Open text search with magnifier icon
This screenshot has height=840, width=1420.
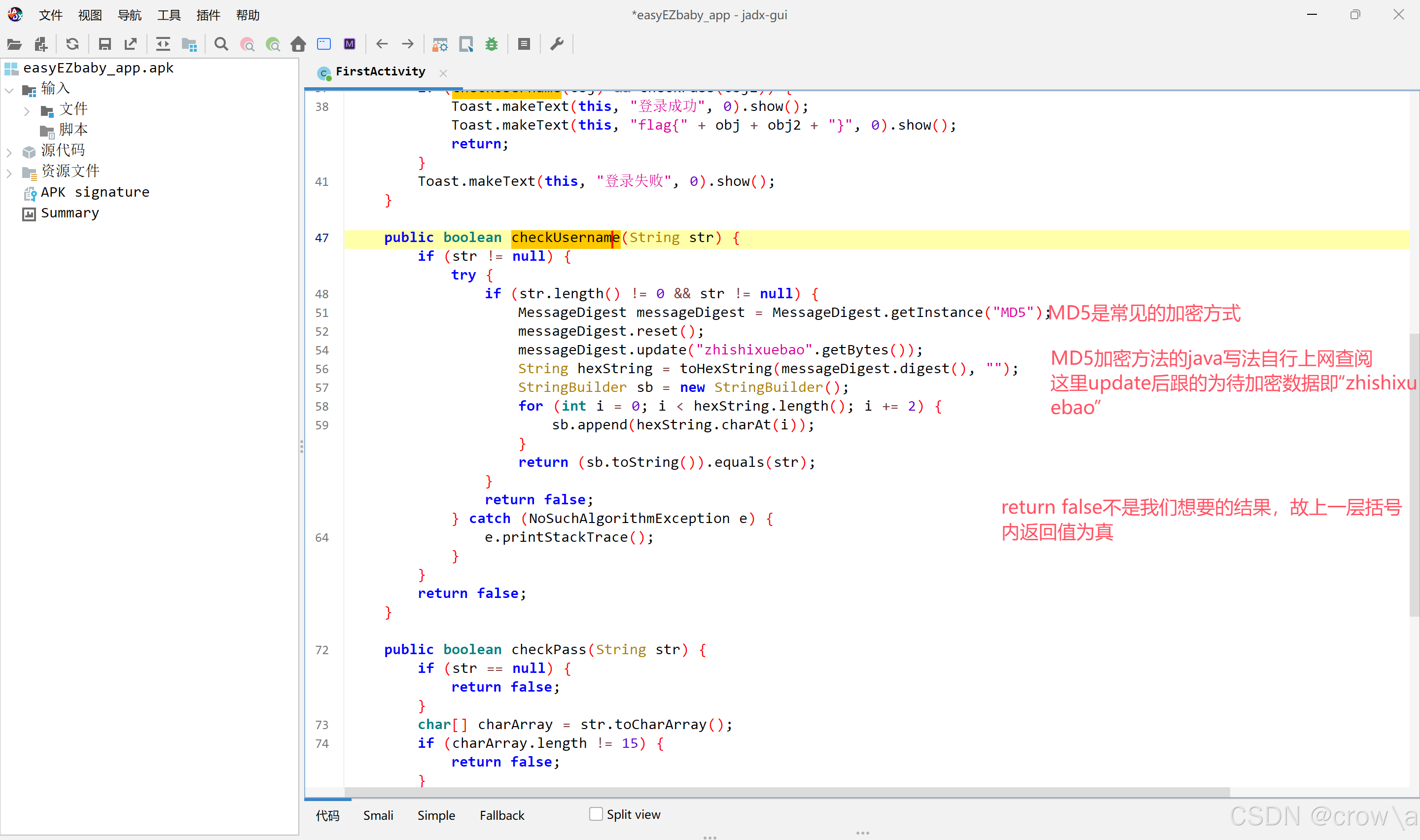(221, 44)
